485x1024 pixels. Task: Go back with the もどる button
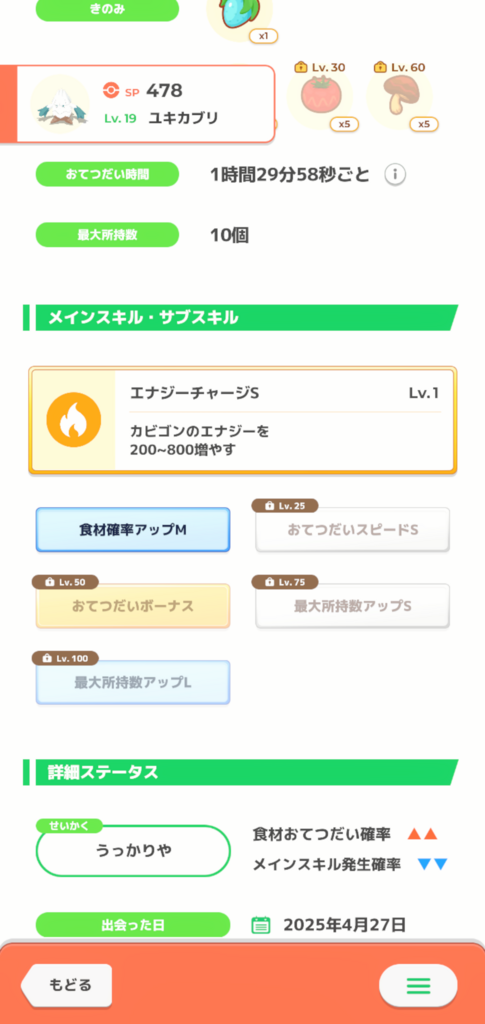tap(67, 985)
